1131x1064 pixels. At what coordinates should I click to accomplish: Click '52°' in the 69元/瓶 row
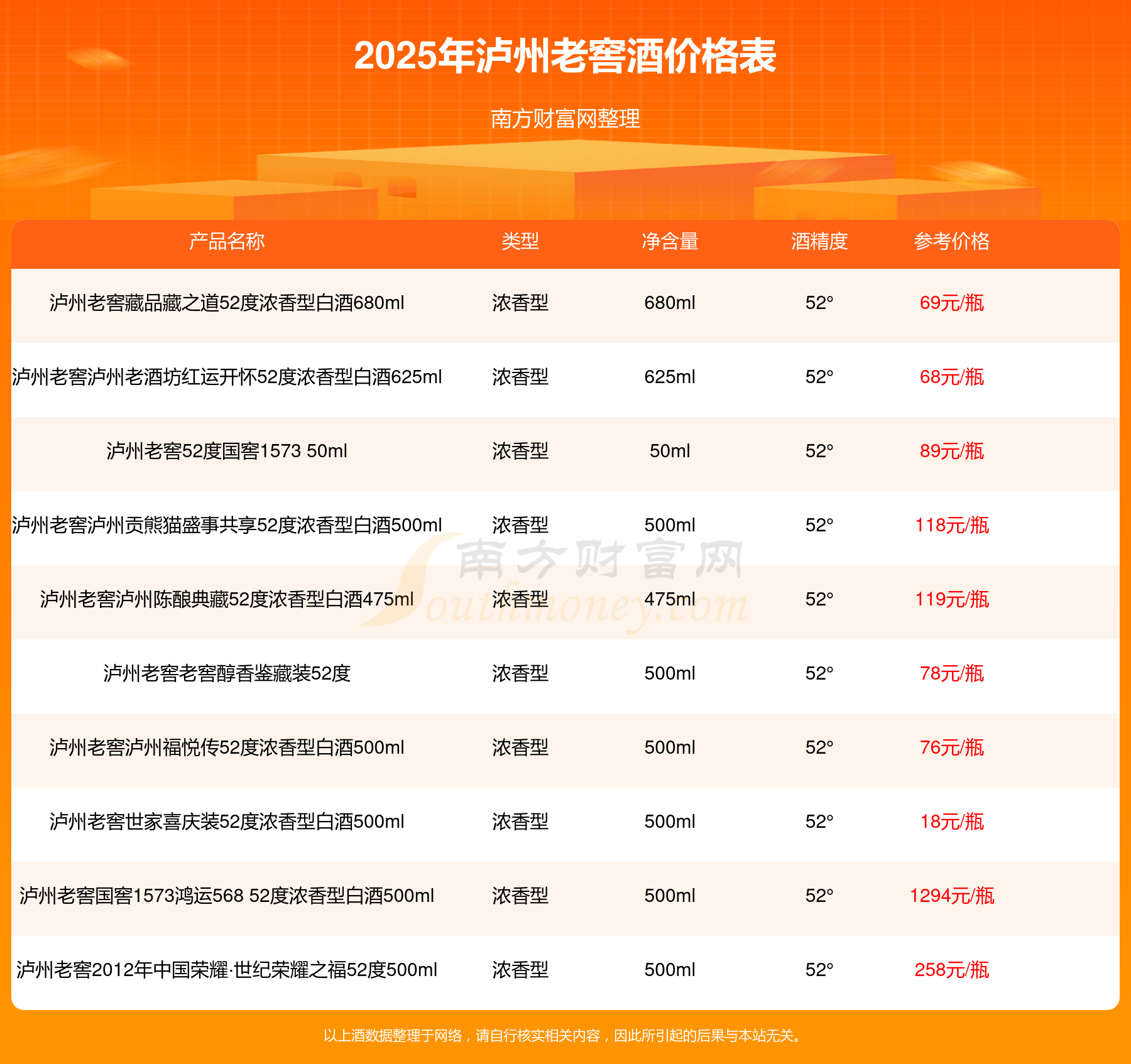pos(819,303)
